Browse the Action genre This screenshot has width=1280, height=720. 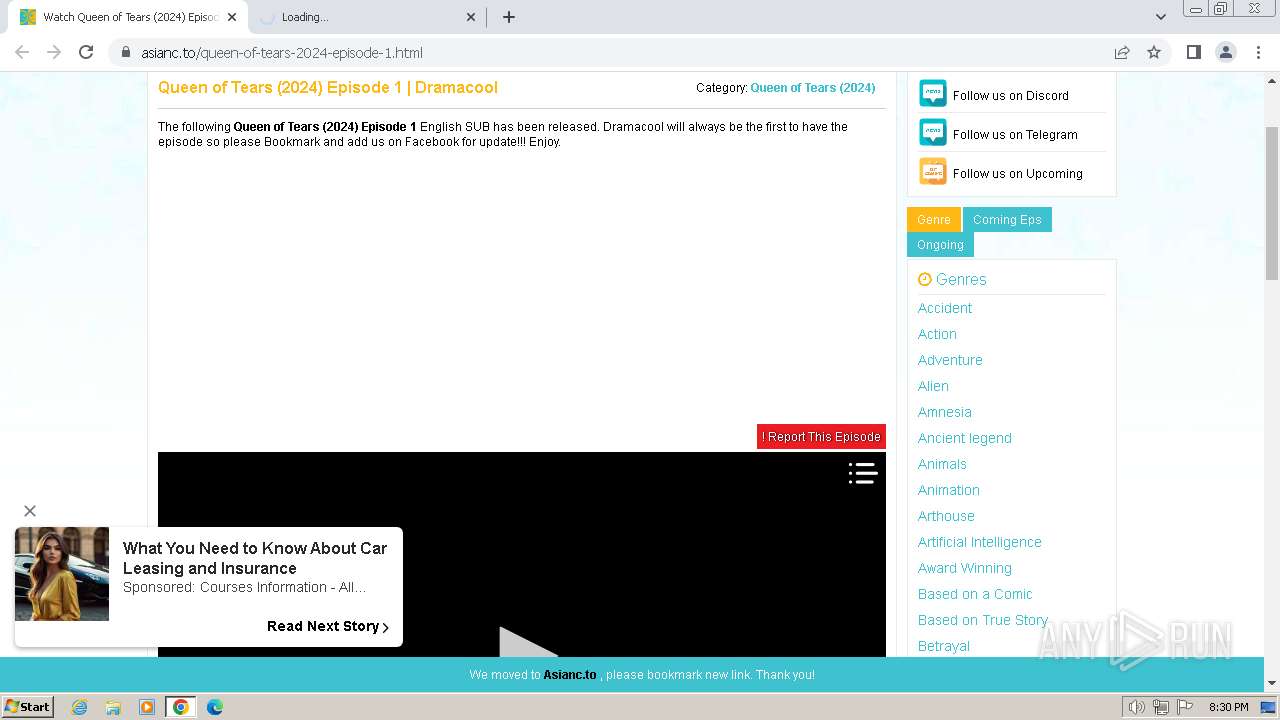pyautogui.click(x=937, y=334)
